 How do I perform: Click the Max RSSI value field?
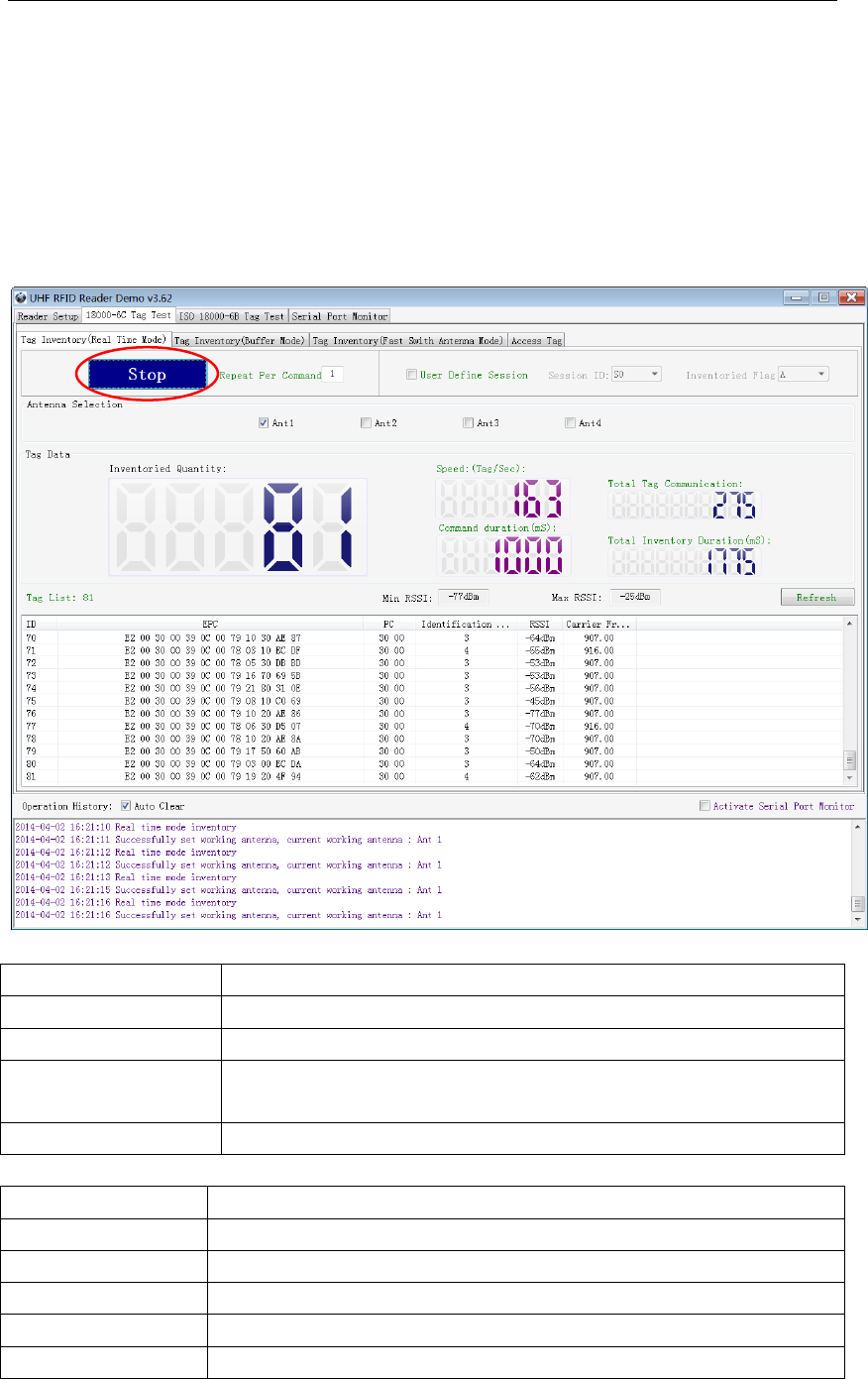[634, 597]
